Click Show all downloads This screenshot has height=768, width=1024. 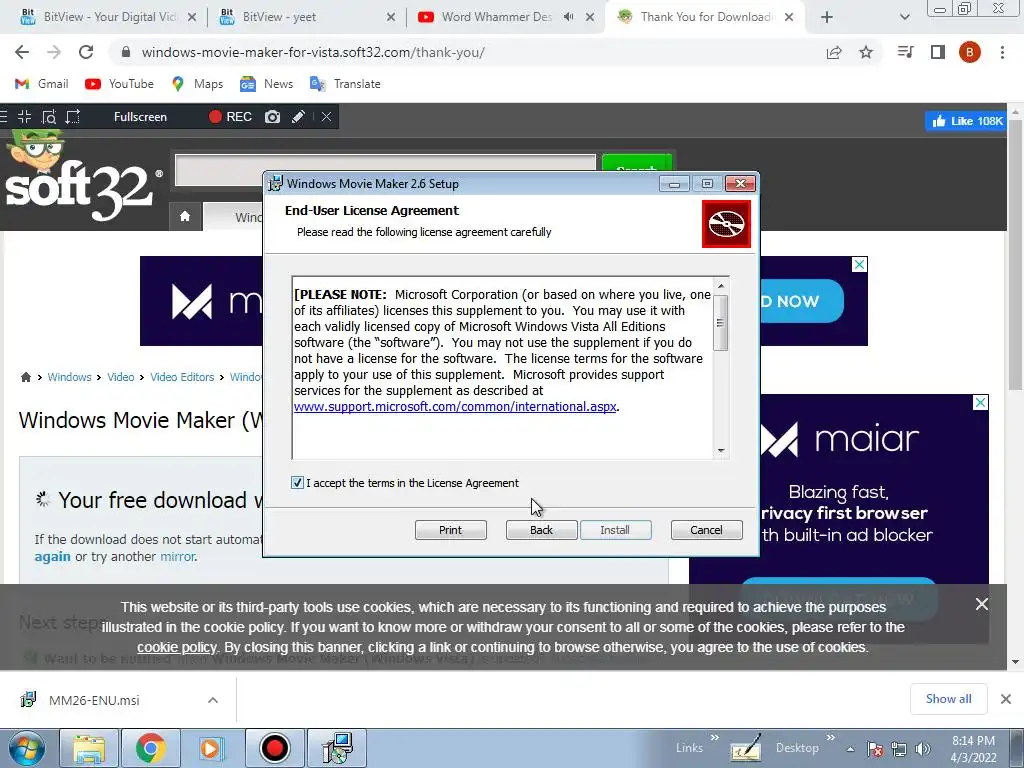point(948,699)
